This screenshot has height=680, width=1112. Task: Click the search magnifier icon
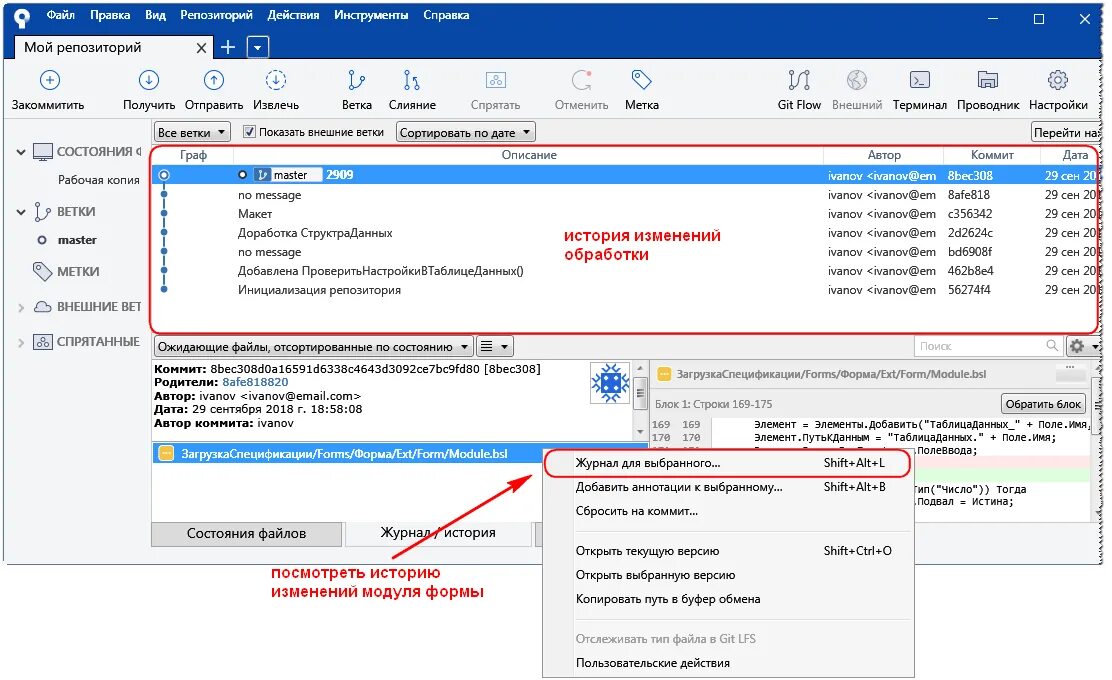point(1052,345)
